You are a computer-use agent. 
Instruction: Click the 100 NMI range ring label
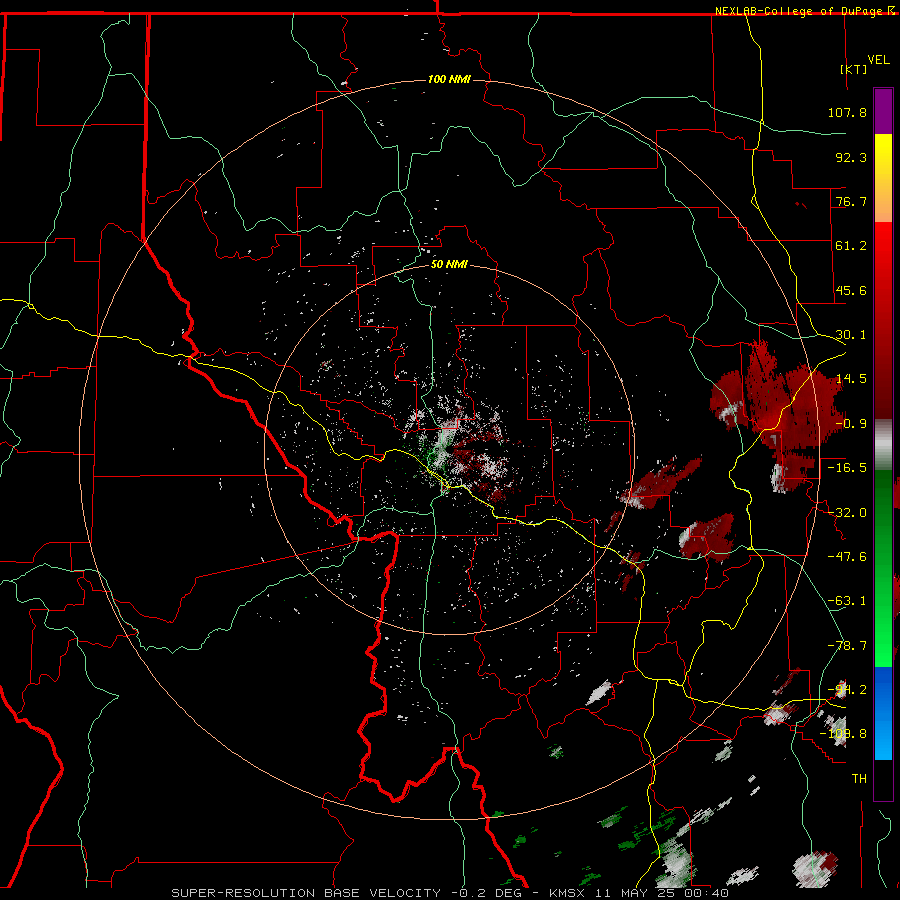449,79
